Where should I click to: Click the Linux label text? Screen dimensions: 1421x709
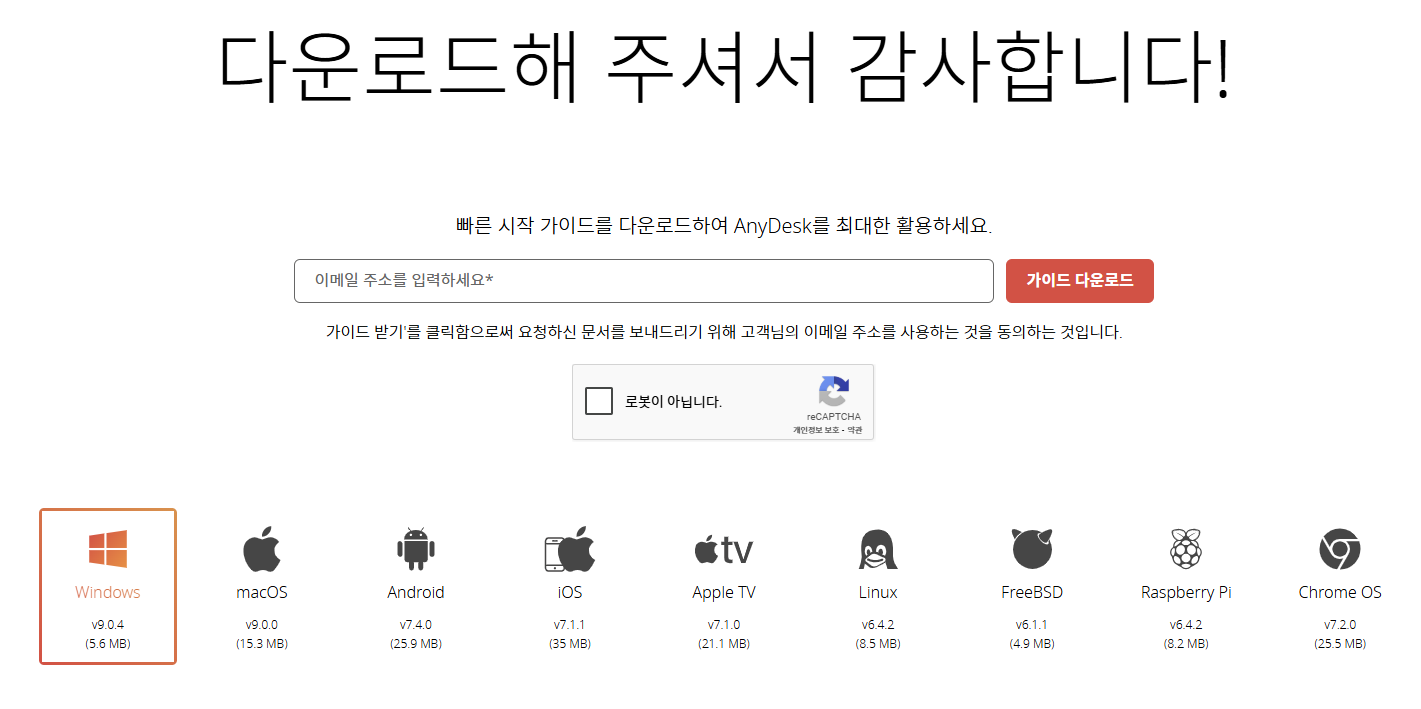click(x=878, y=592)
